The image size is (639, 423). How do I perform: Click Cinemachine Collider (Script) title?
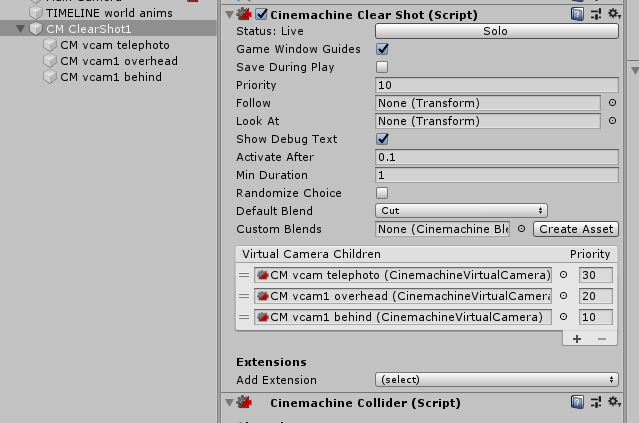pyautogui.click(x=365, y=403)
